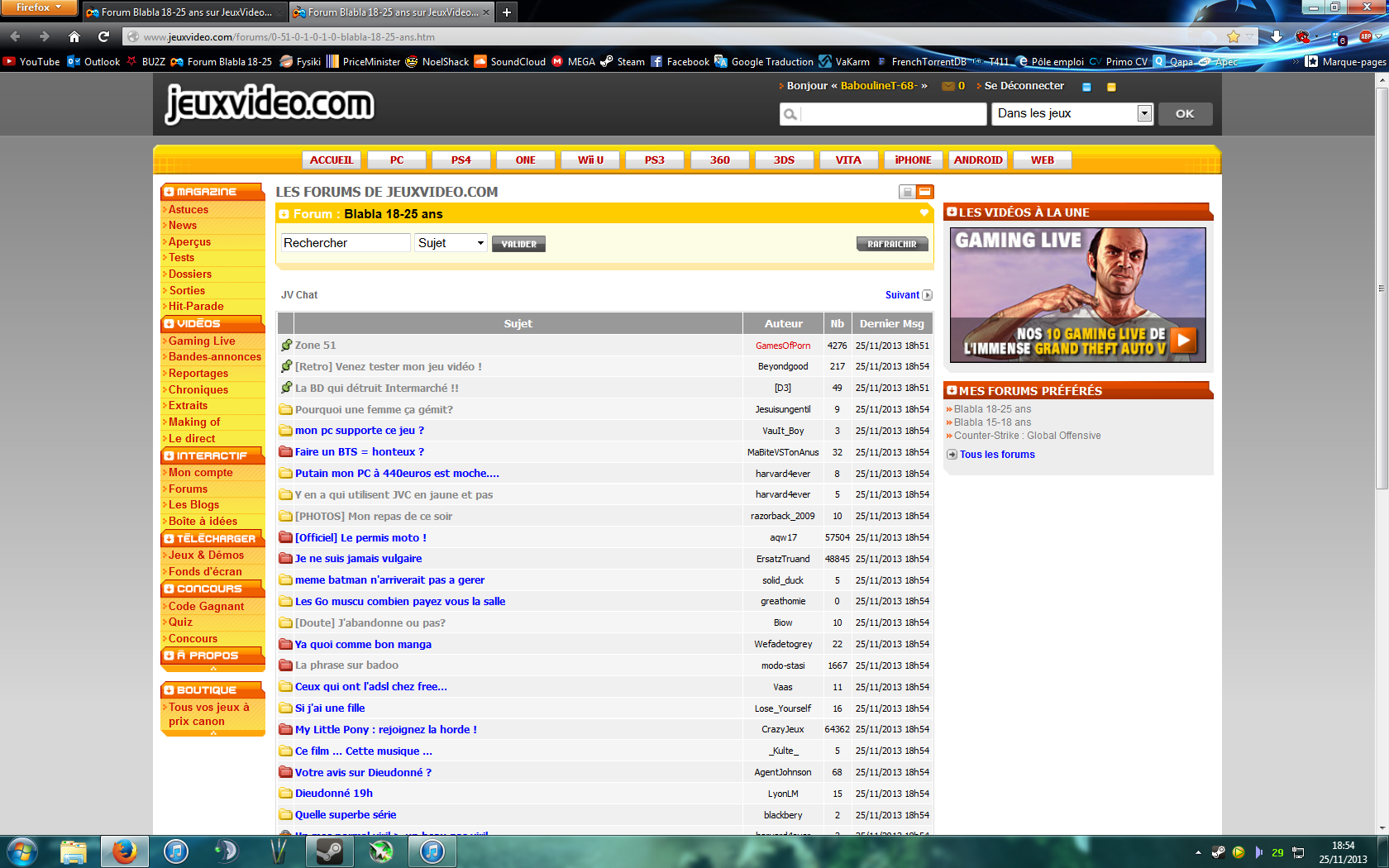Click the yellow square icon after Se Déconnecter
The width and height of the screenshot is (1389, 868).
coord(1111,87)
